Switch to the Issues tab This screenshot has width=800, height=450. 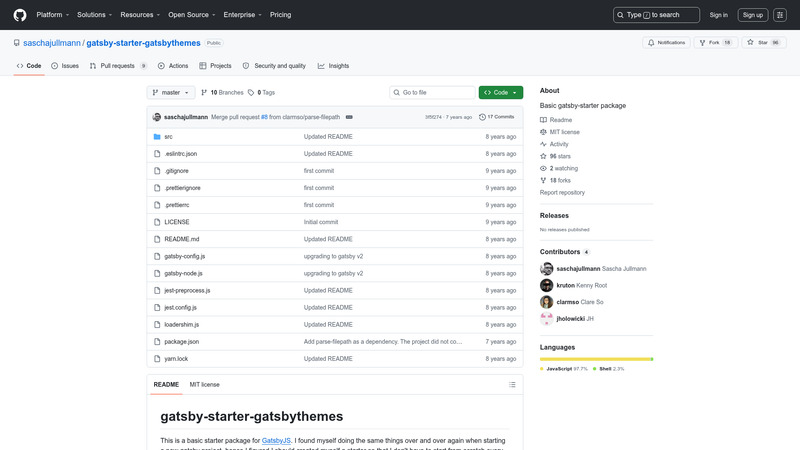pyautogui.click(x=65, y=66)
